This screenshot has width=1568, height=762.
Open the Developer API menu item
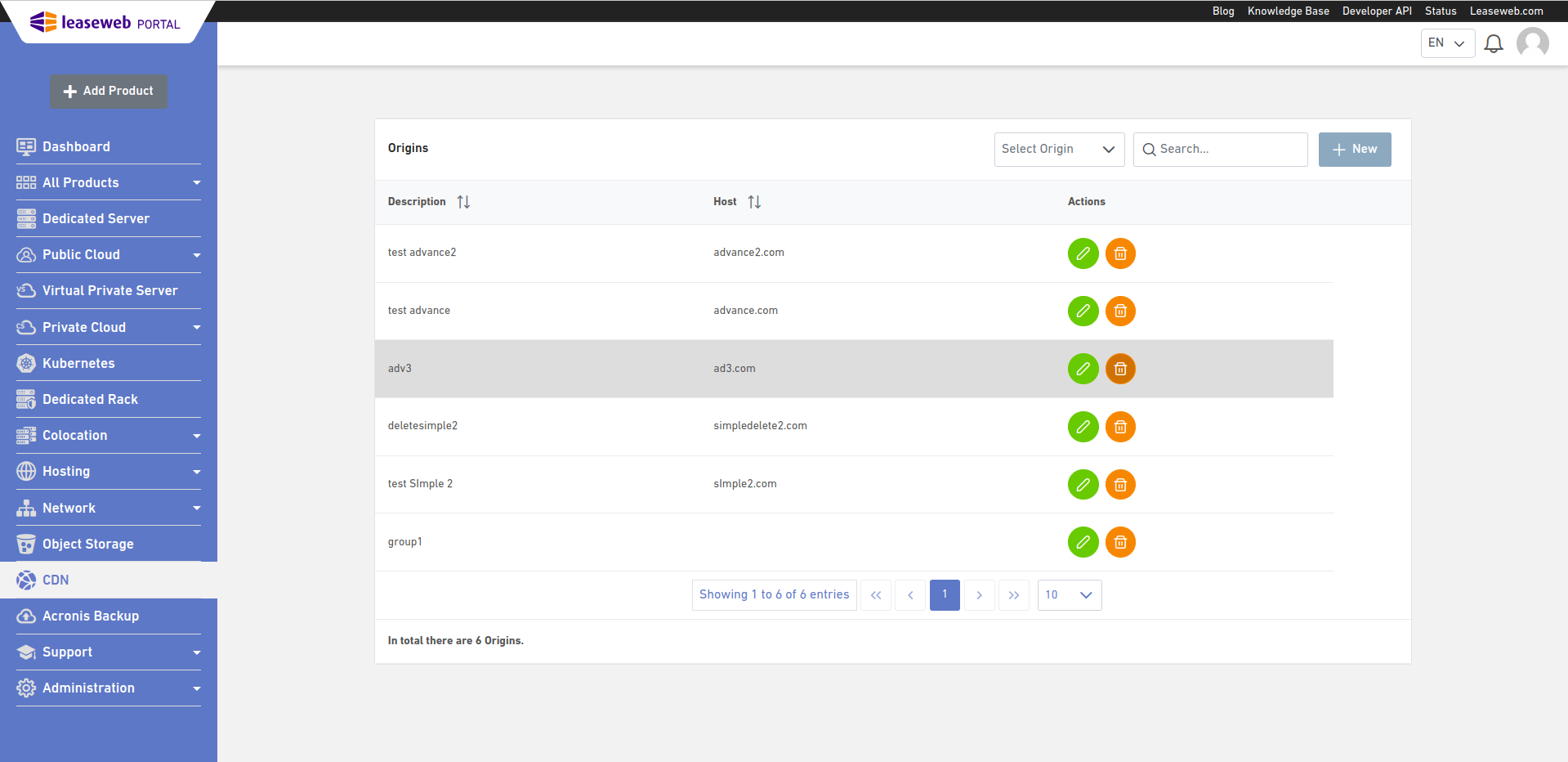point(1377,11)
